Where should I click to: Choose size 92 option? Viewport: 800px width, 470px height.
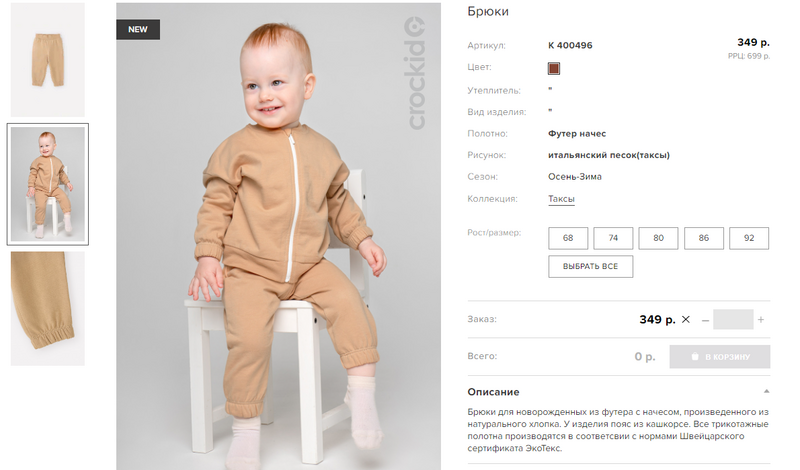click(x=749, y=238)
